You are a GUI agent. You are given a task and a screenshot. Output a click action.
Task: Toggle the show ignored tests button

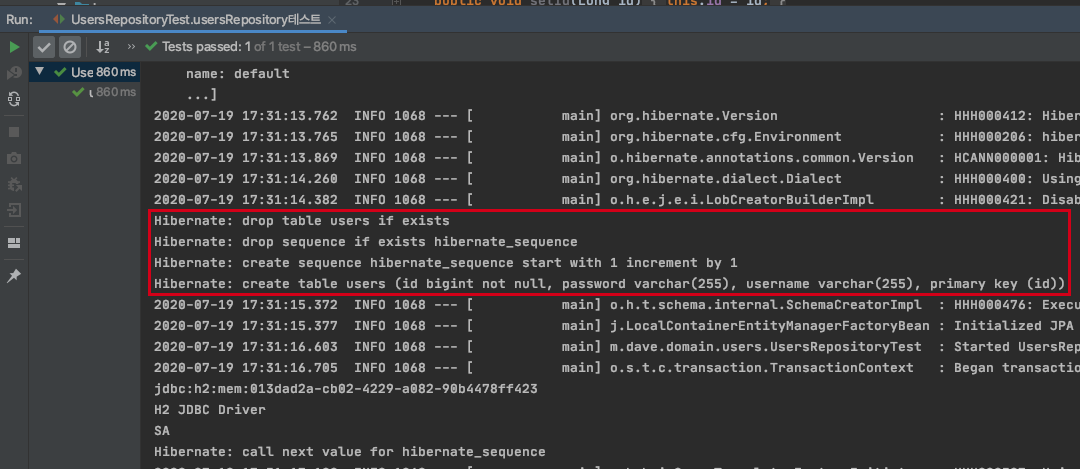coord(70,47)
